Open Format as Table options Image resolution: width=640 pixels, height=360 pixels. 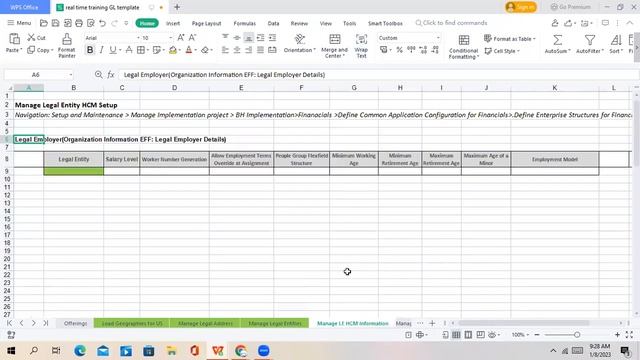[509, 38]
